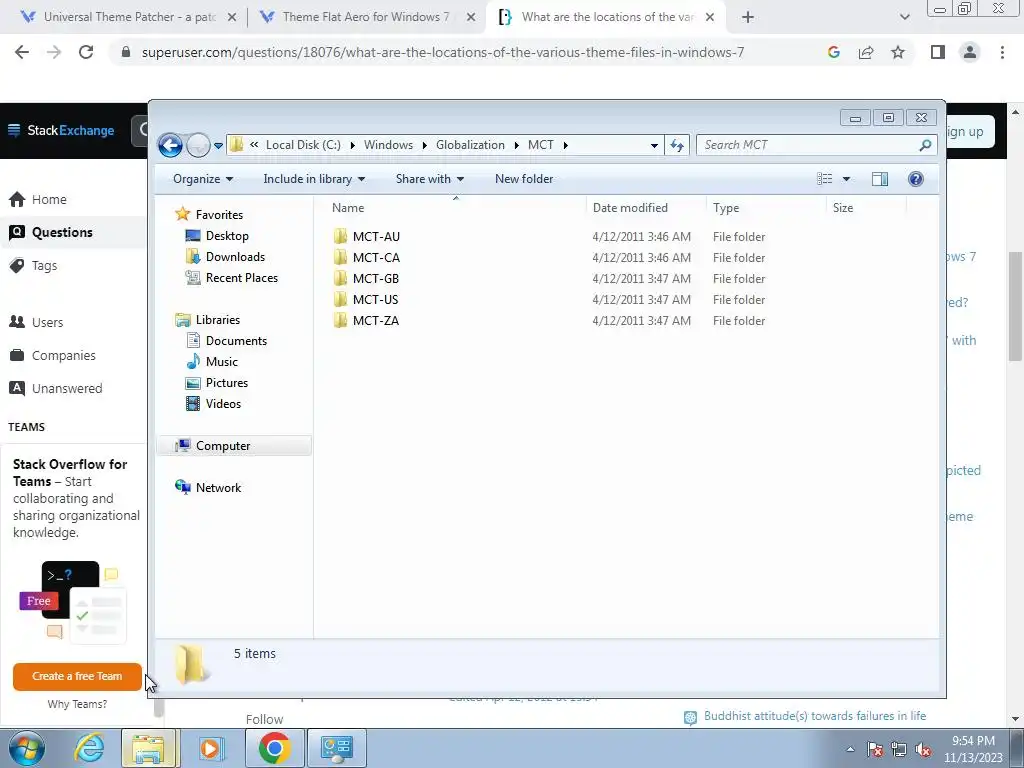Click Create a free Team button

(x=77, y=677)
